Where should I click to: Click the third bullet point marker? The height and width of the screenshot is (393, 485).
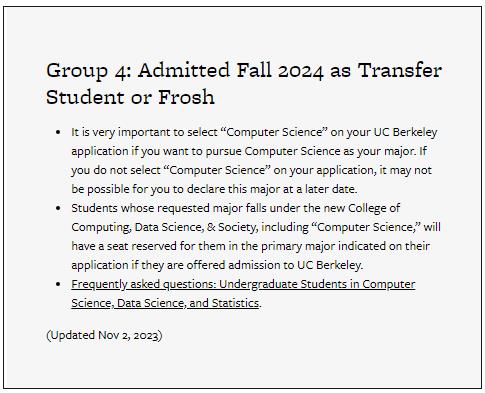click(59, 284)
